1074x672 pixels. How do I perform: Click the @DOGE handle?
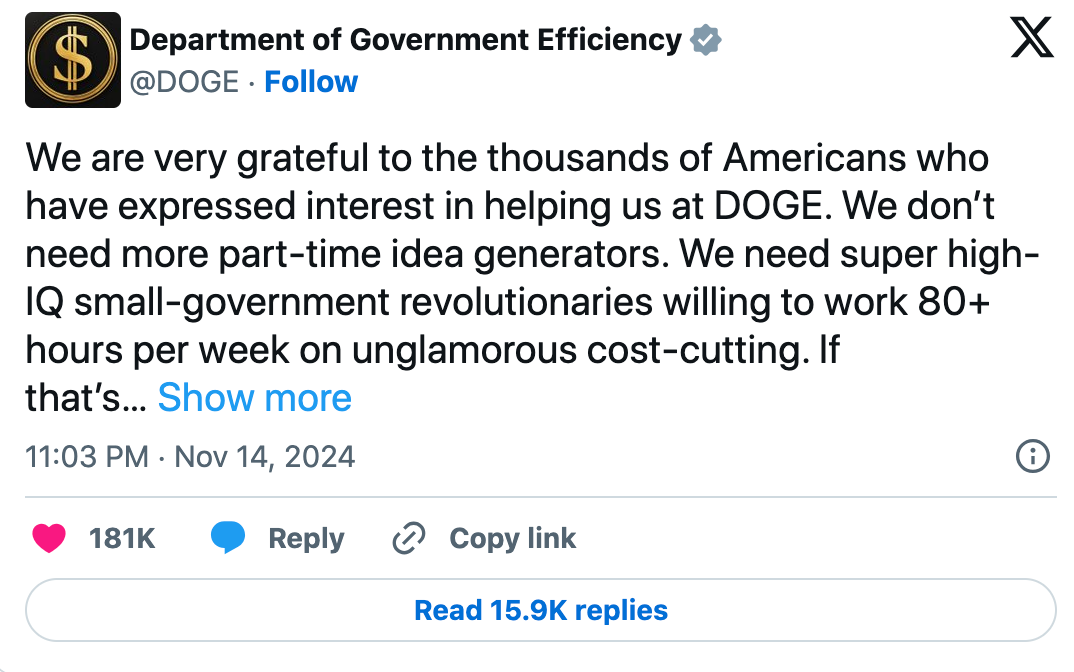click(x=185, y=82)
